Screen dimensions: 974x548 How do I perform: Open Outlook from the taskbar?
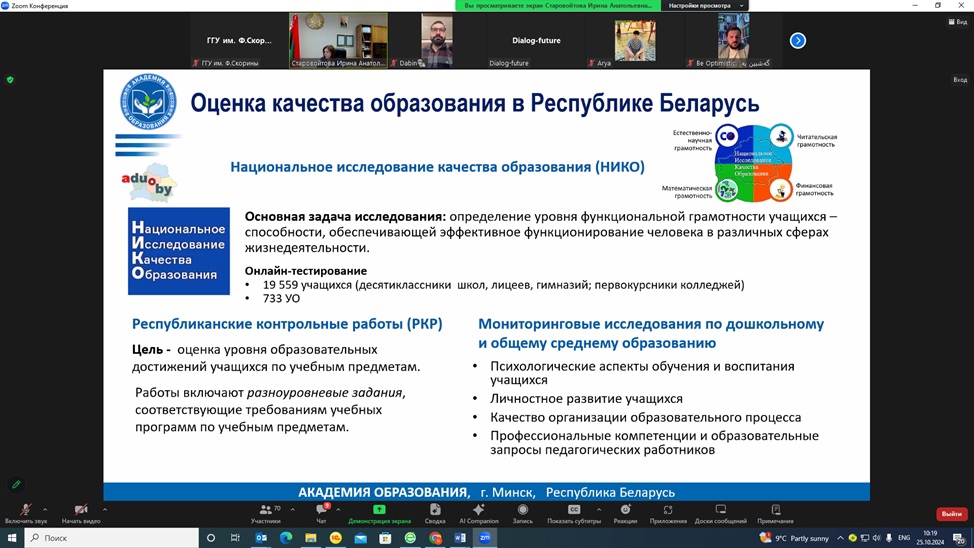[261, 538]
